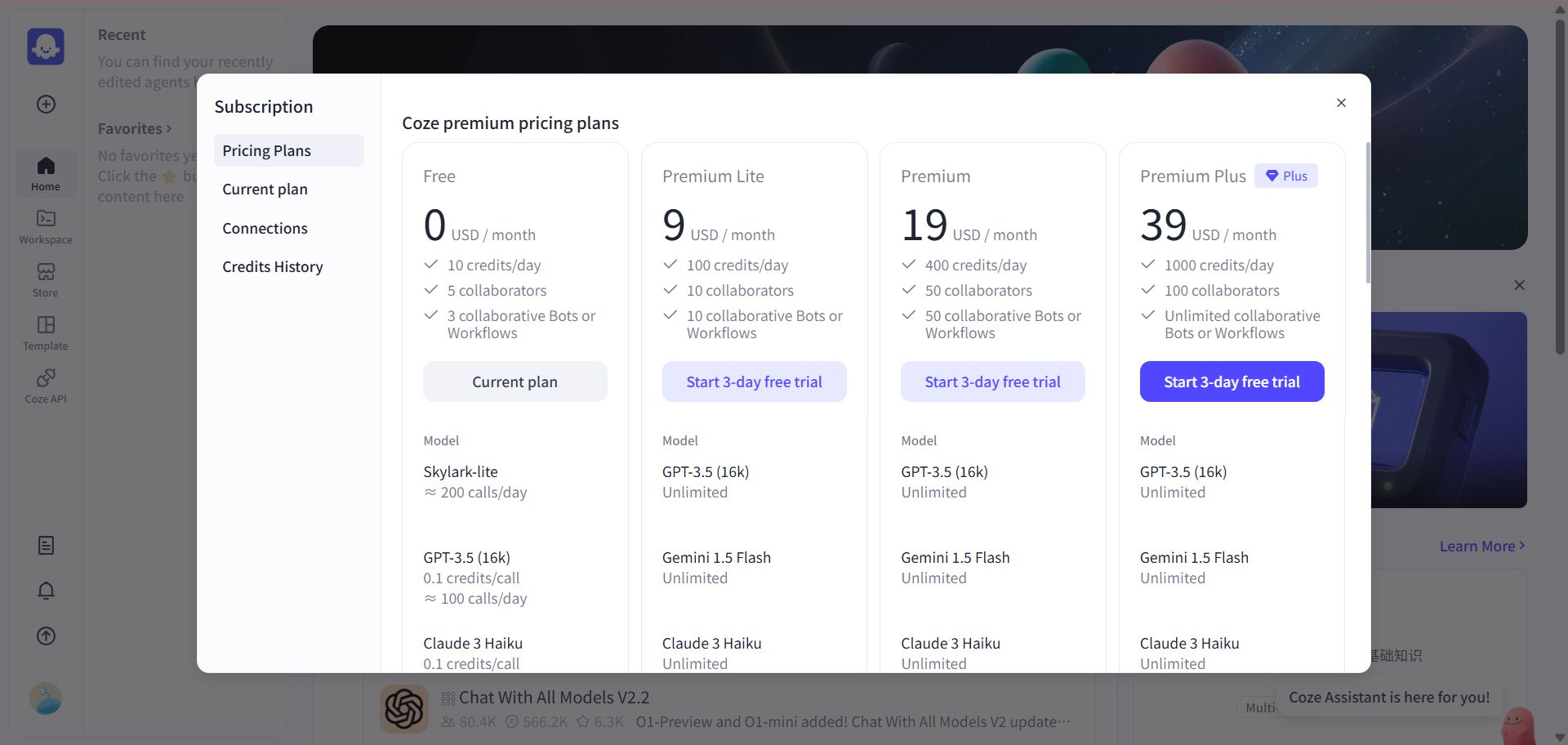The width and height of the screenshot is (1568, 745).
Task: Open the Template sidebar icon
Action: tap(46, 333)
